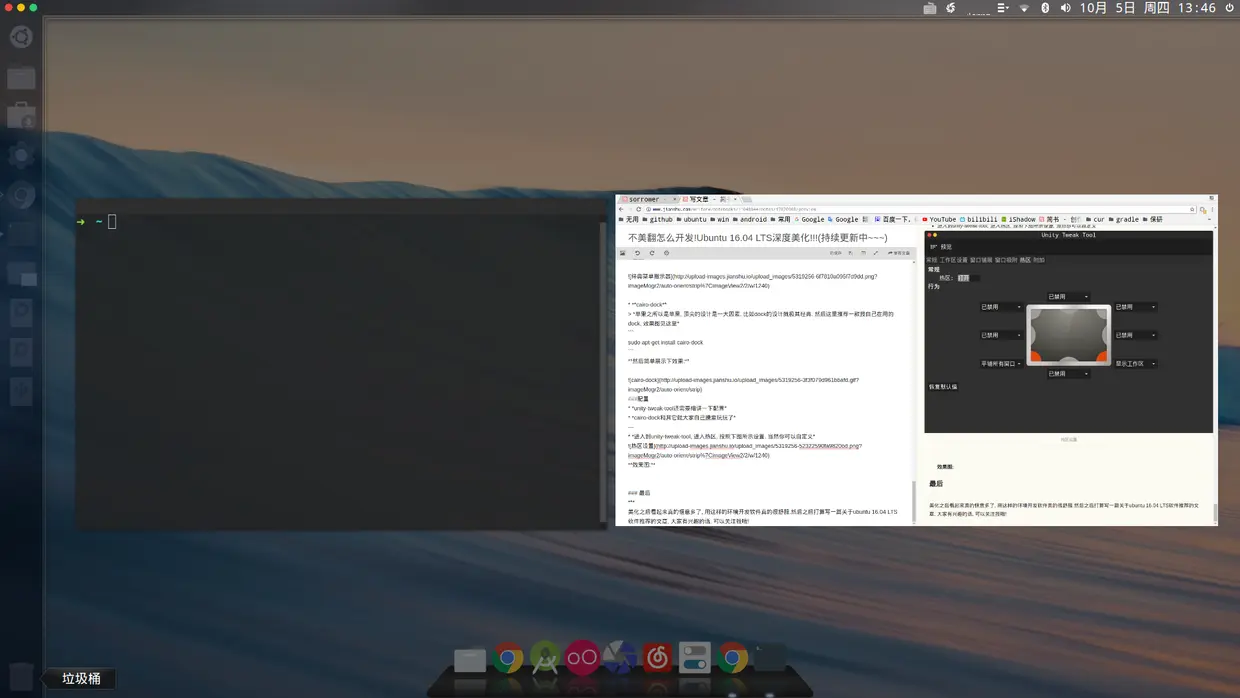Toggle editor fullscreen expand icon

(x=876, y=253)
